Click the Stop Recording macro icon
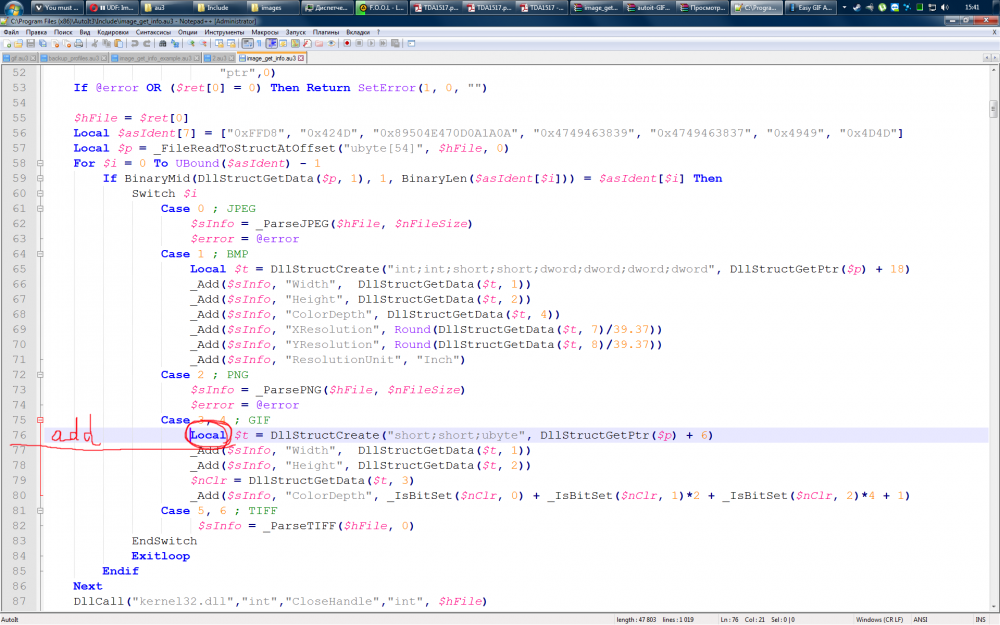The image size is (1000, 625). point(359,43)
